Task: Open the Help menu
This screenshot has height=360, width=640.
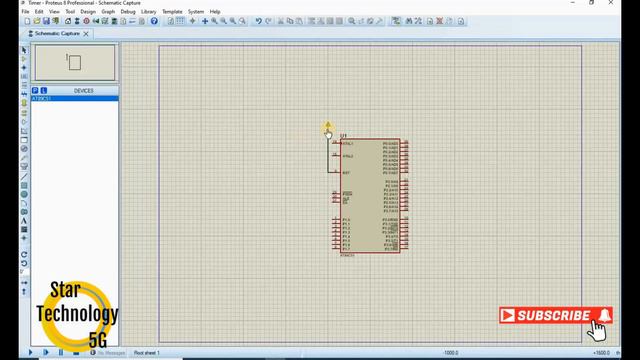Action: pyautogui.click(x=215, y=11)
